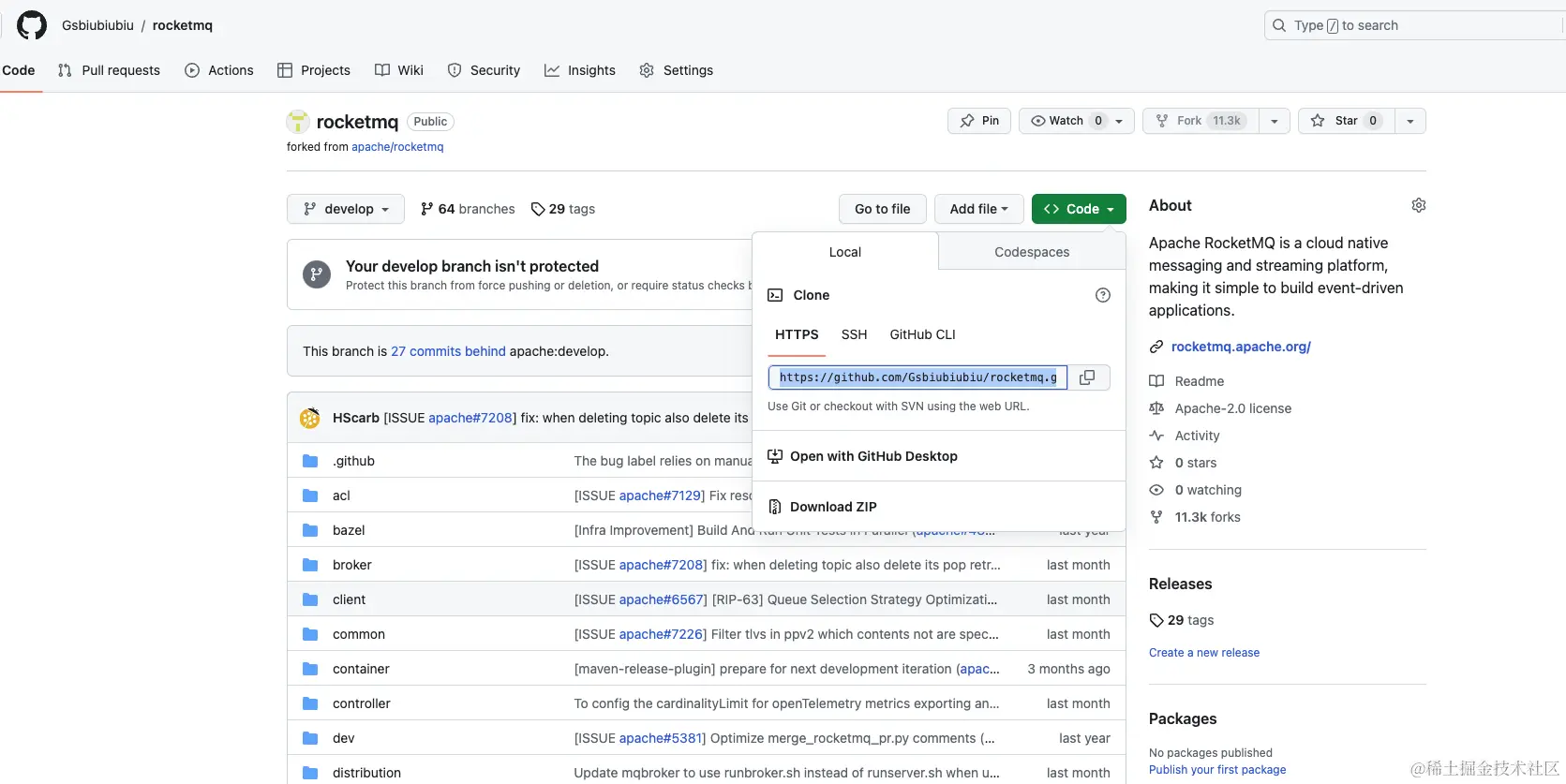The height and width of the screenshot is (784, 1566).
Task: Open About settings gear icon
Action: 1419,205
